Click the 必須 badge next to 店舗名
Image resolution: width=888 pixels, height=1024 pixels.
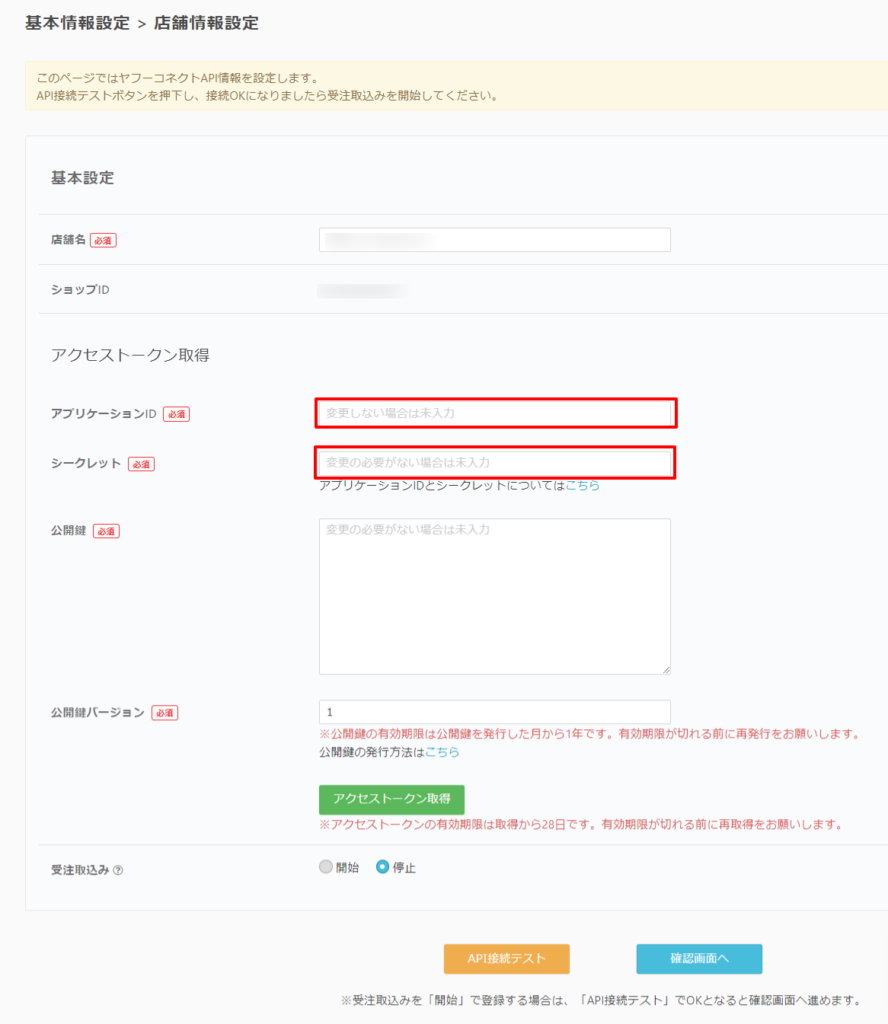point(103,241)
